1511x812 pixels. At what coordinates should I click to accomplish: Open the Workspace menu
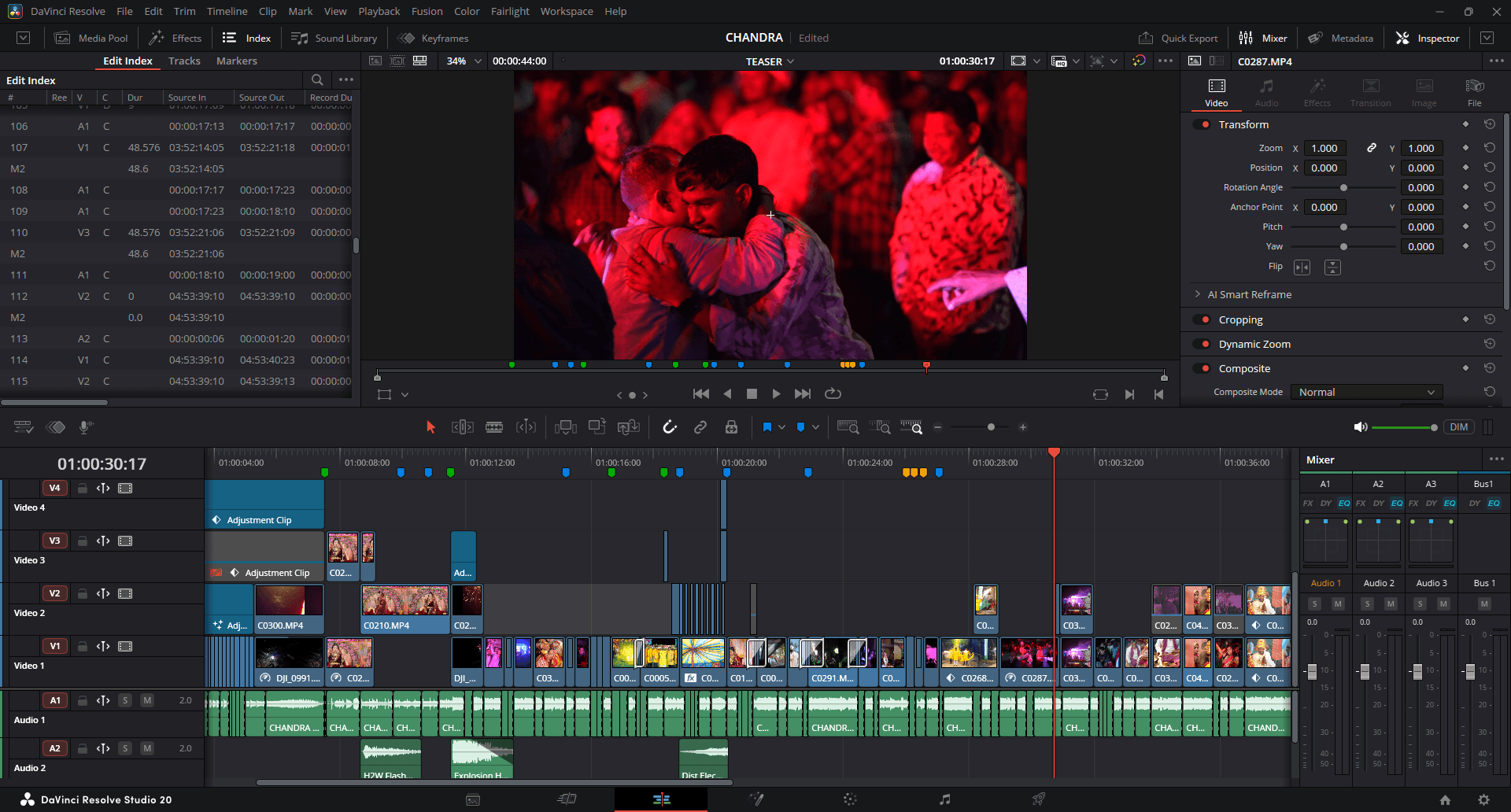567,11
